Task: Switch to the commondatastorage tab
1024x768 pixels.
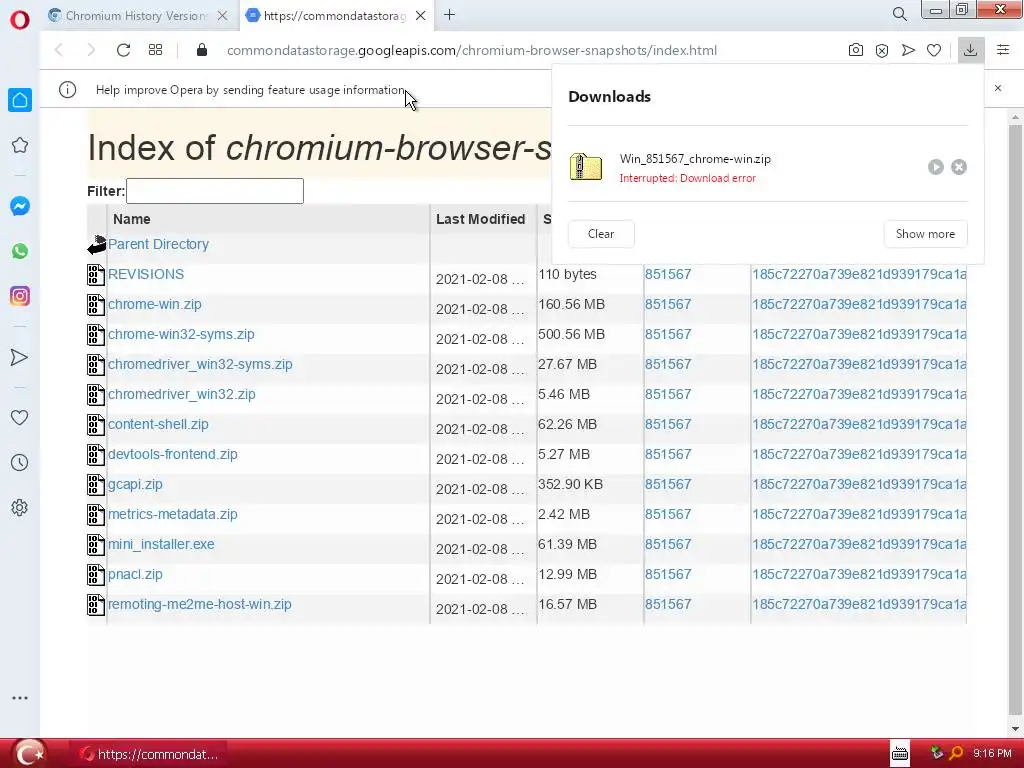Action: click(334, 16)
